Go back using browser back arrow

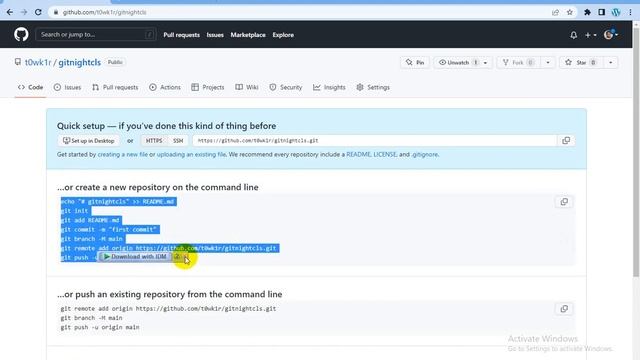[10, 12]
